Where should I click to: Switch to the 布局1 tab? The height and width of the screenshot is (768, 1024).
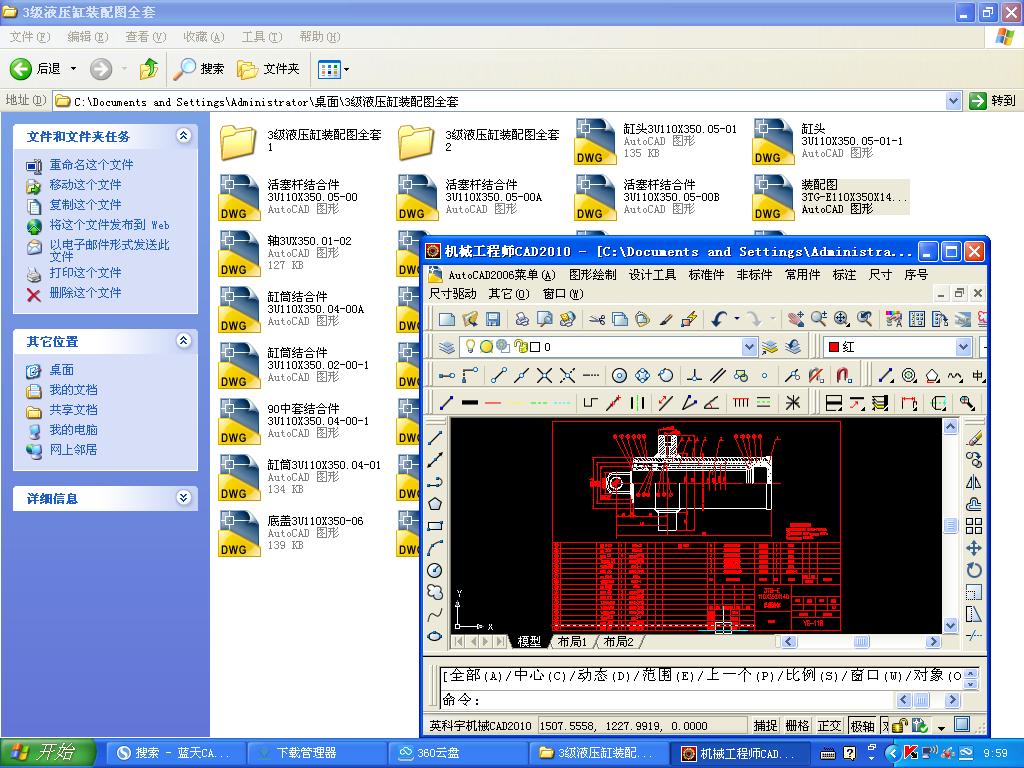572,642
